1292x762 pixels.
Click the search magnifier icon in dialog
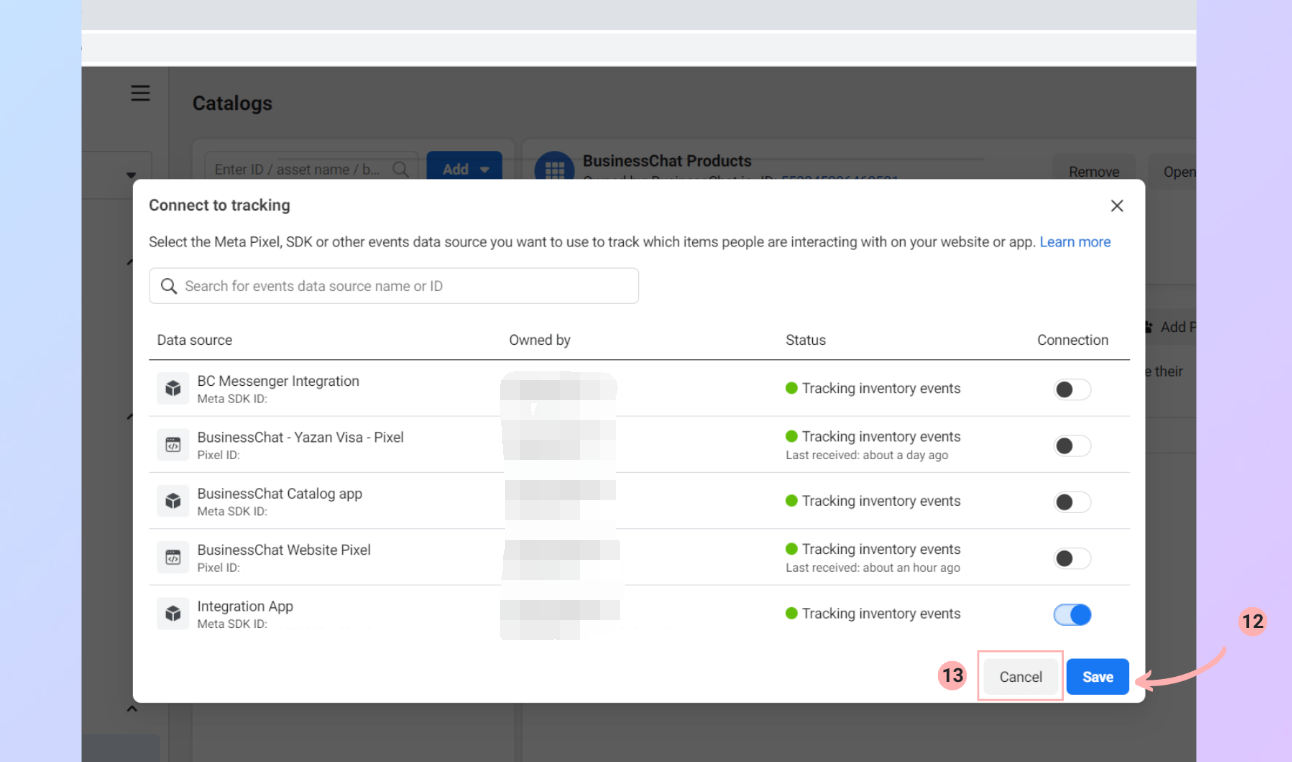point(169,286)
